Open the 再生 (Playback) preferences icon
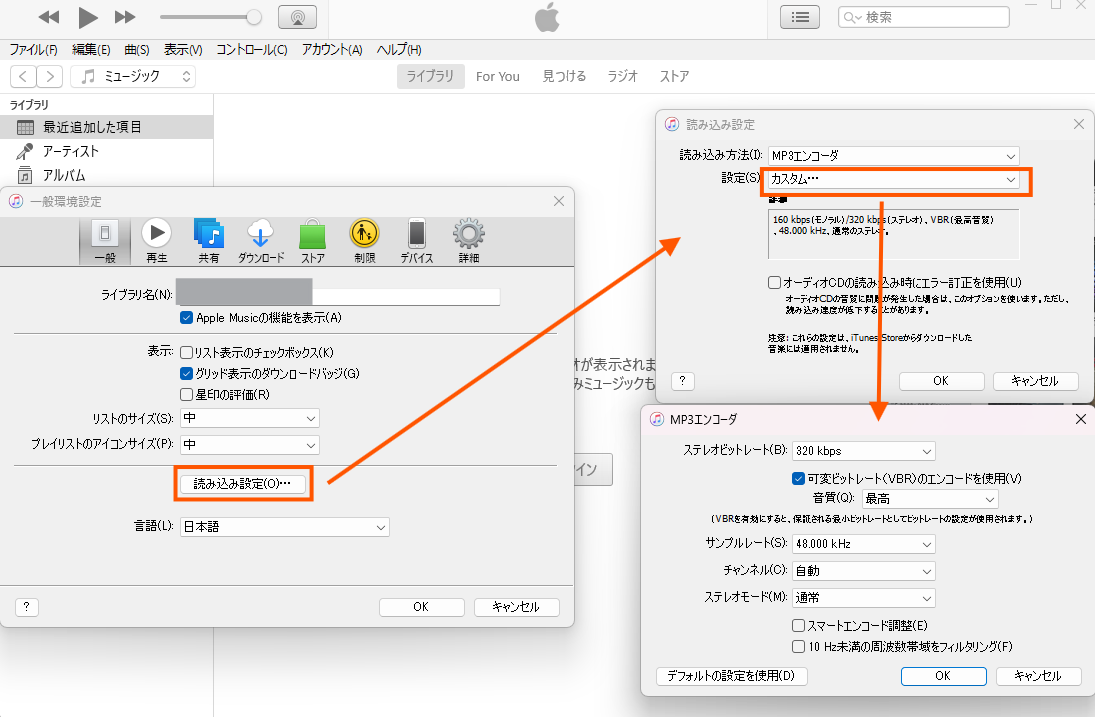The width and height of the screenshot is (1095, 717). [156, 241]
